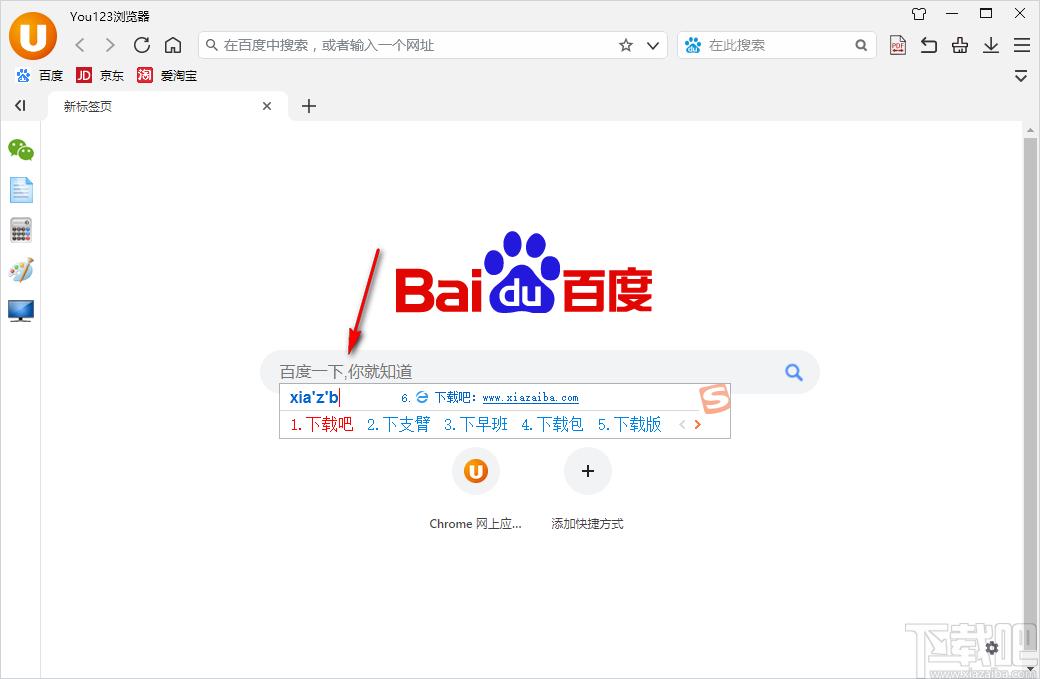Open the notepad document sidebar icon

click(x=21, y=190)
